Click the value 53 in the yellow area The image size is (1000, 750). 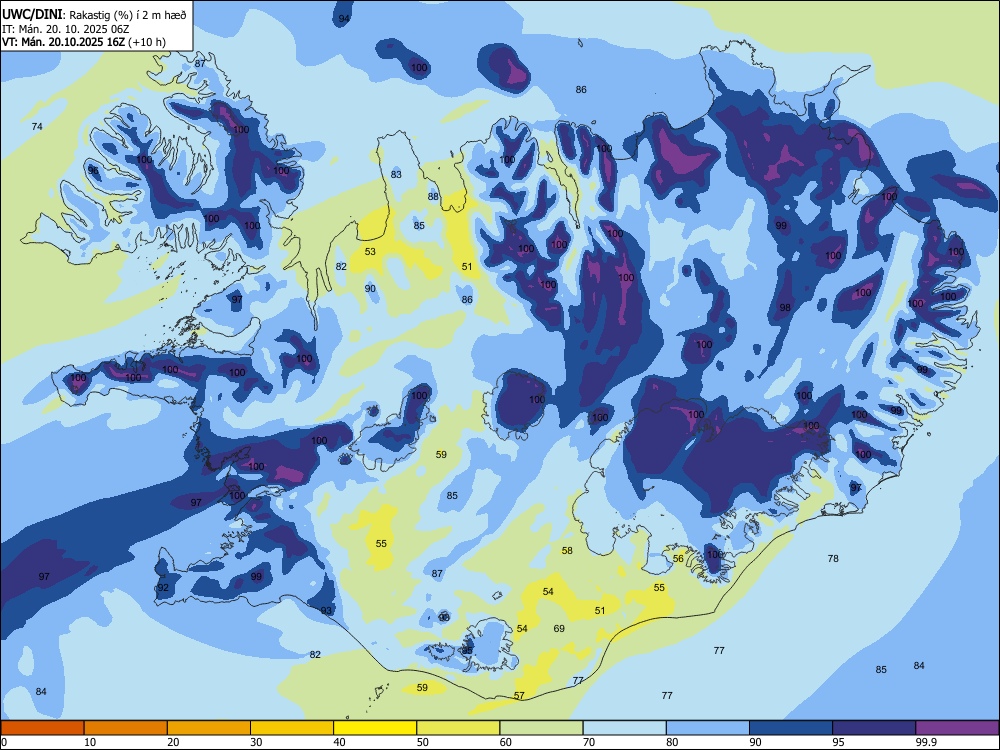(x=370, y=251)
